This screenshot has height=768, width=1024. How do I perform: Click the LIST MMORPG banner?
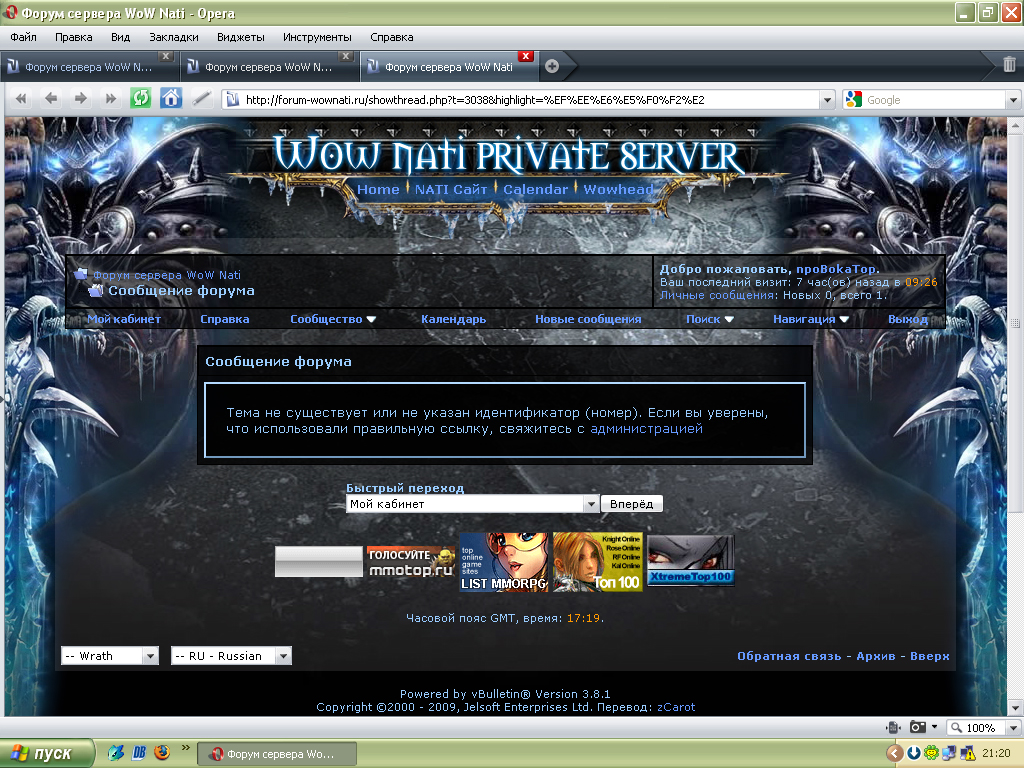click(504, 562)
